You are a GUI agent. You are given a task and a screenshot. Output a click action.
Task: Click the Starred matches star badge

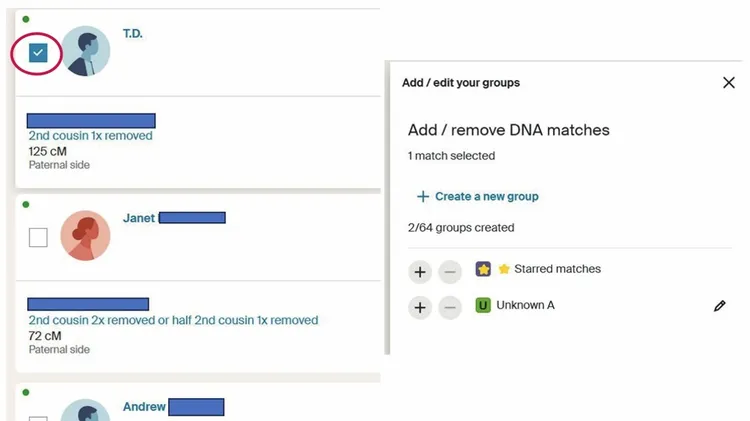(483, 270)
